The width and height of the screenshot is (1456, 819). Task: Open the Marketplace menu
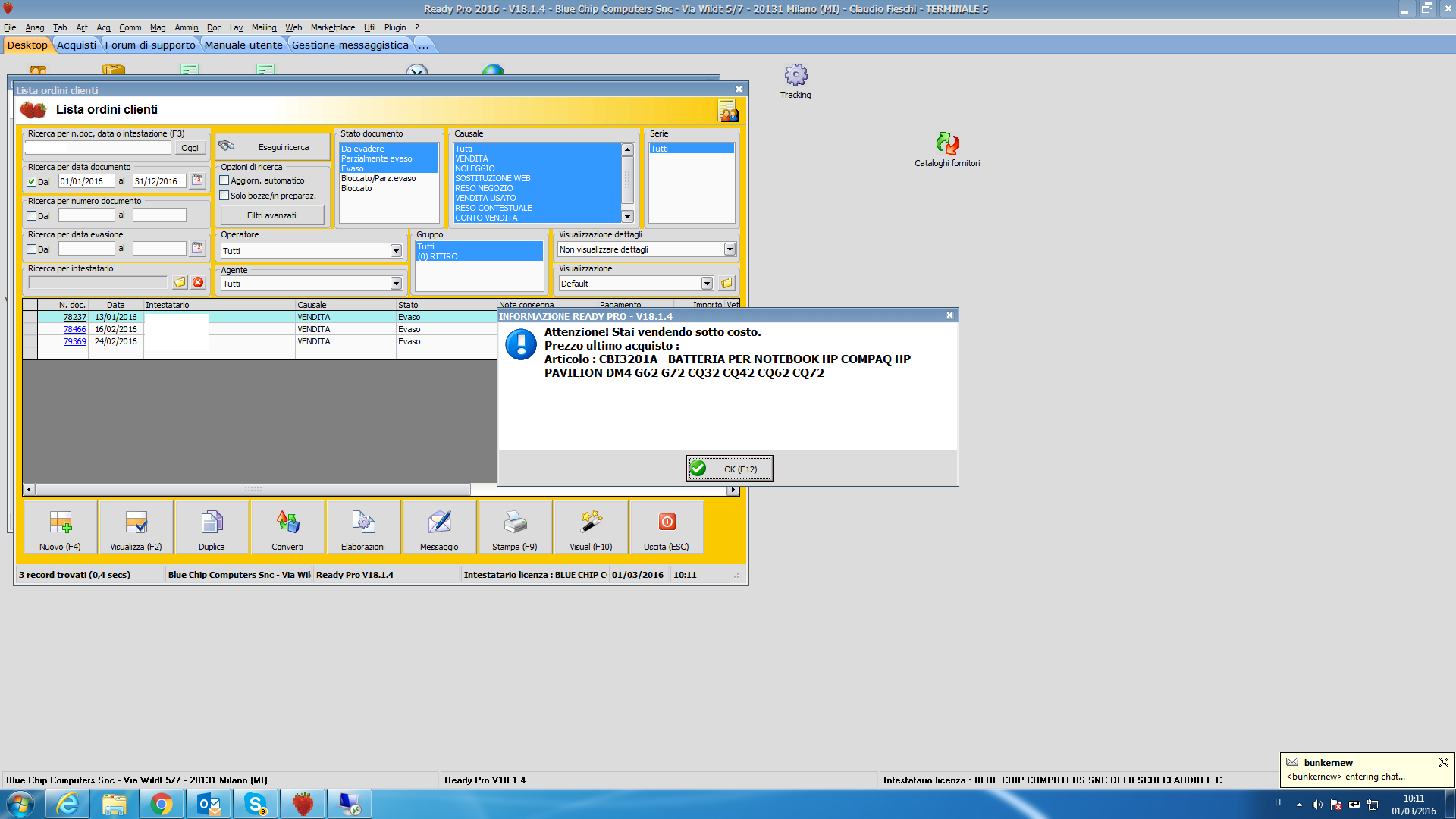pyautogui.click(x=332, y=27)
